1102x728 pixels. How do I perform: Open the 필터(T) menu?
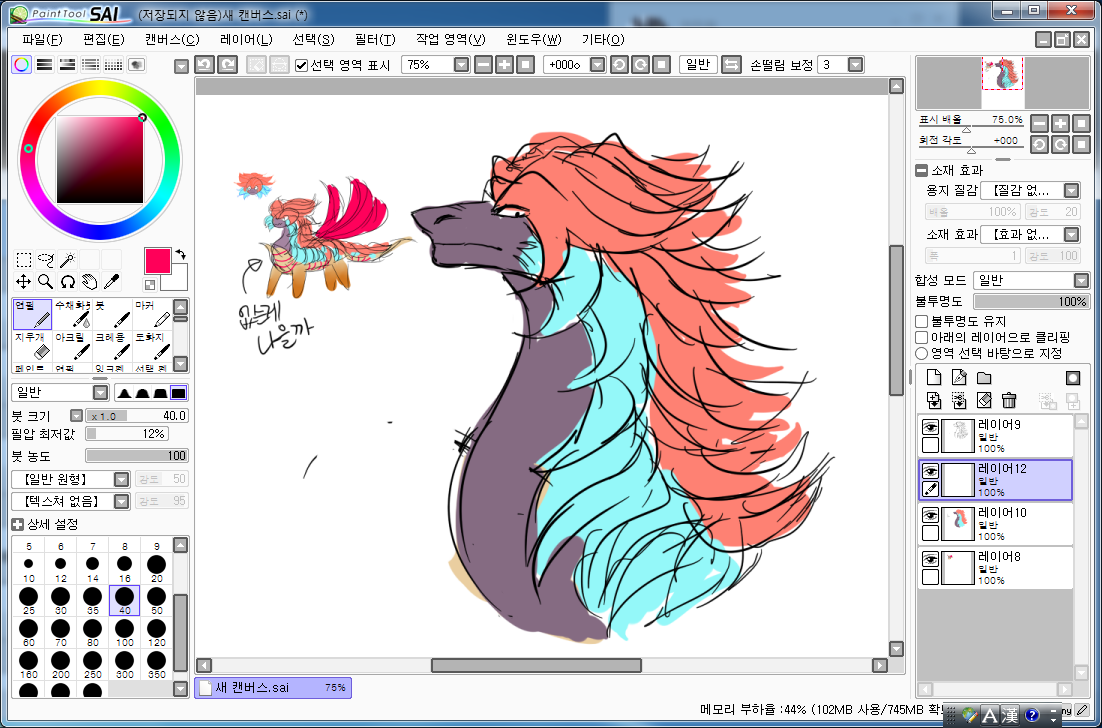click(x=375, y=39)
